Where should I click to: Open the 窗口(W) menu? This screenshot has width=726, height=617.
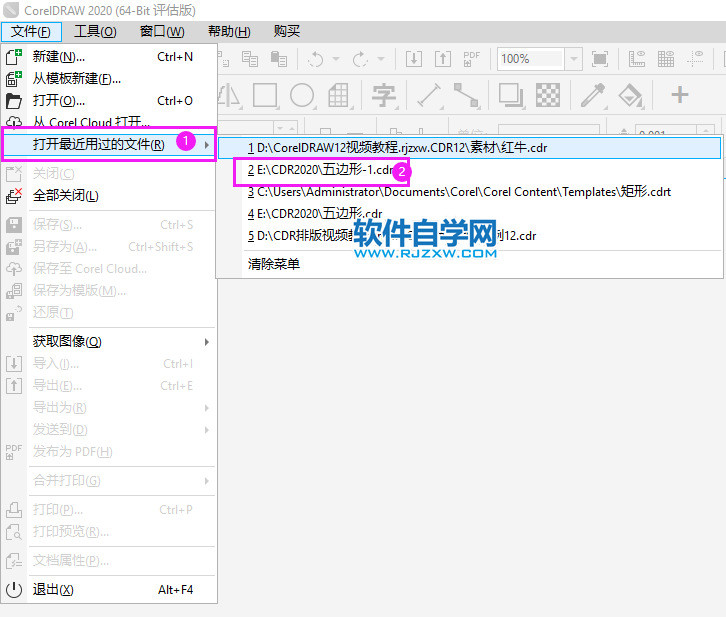(162, 31)
